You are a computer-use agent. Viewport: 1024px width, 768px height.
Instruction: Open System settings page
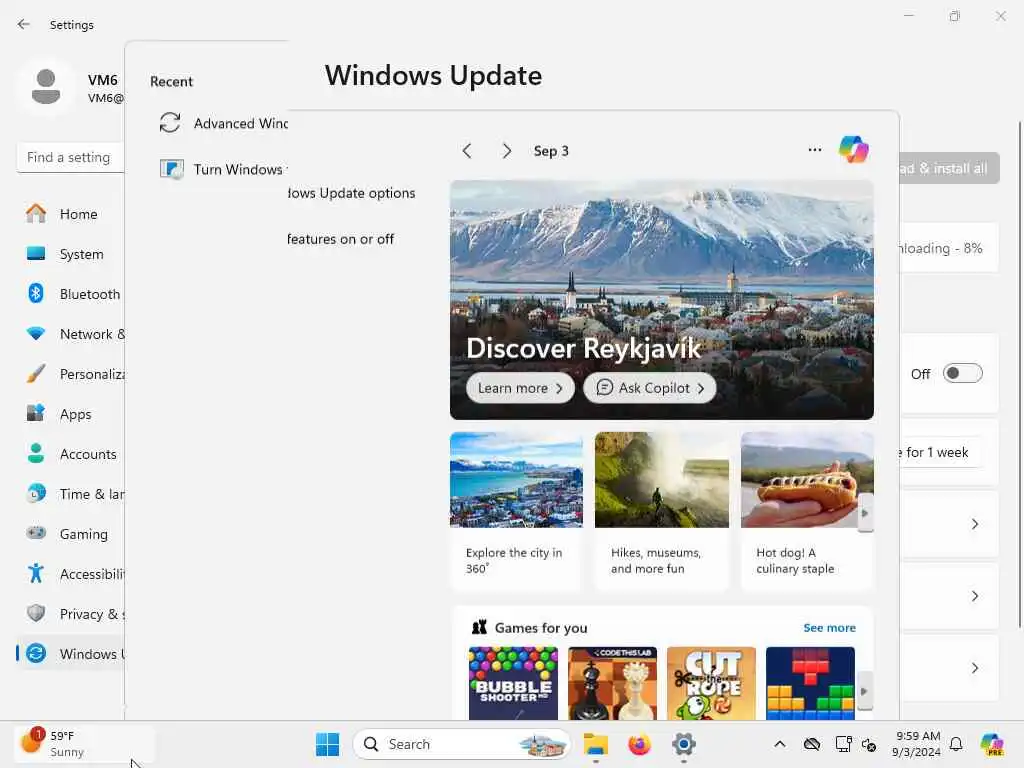(x=70, y=254)
